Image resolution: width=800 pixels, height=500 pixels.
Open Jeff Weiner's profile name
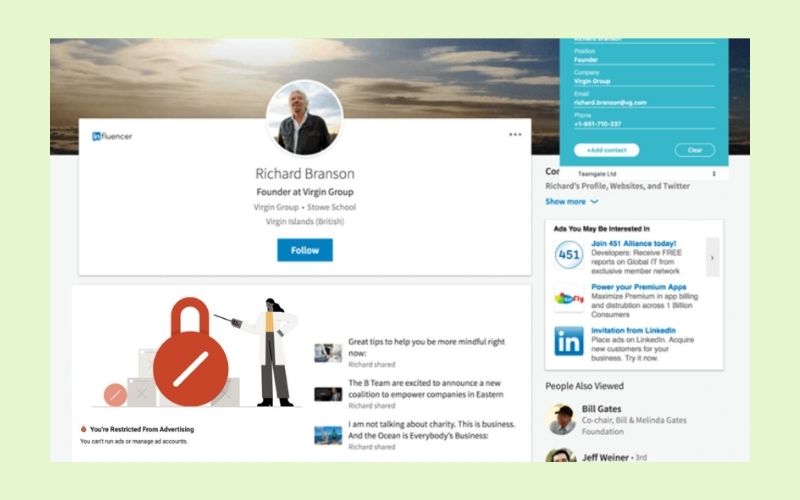click(605, 457)
